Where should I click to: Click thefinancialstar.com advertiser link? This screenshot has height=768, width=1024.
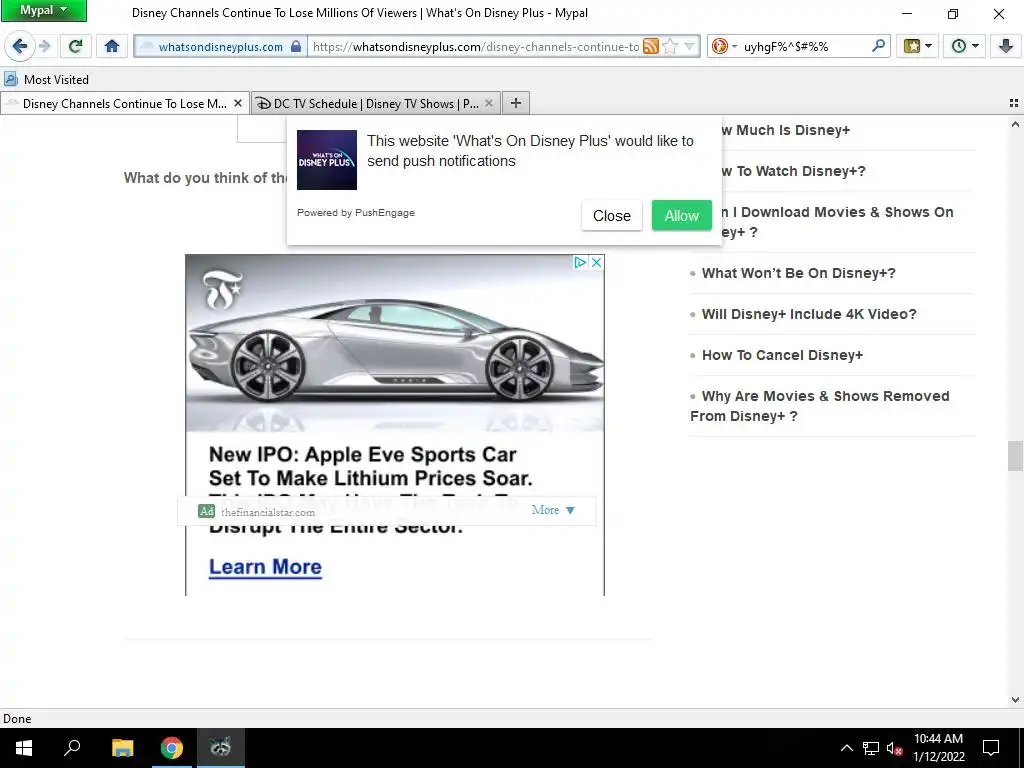268,512
